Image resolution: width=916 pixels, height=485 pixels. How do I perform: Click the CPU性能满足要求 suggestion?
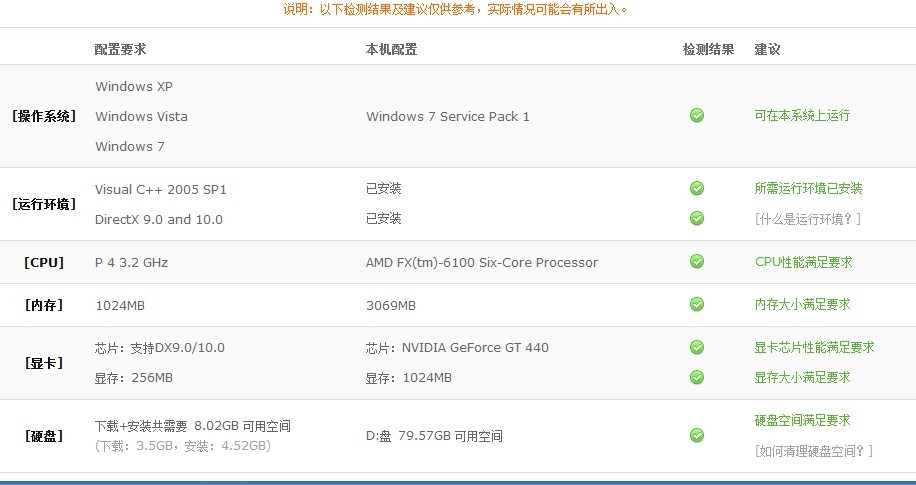[804, 262]
